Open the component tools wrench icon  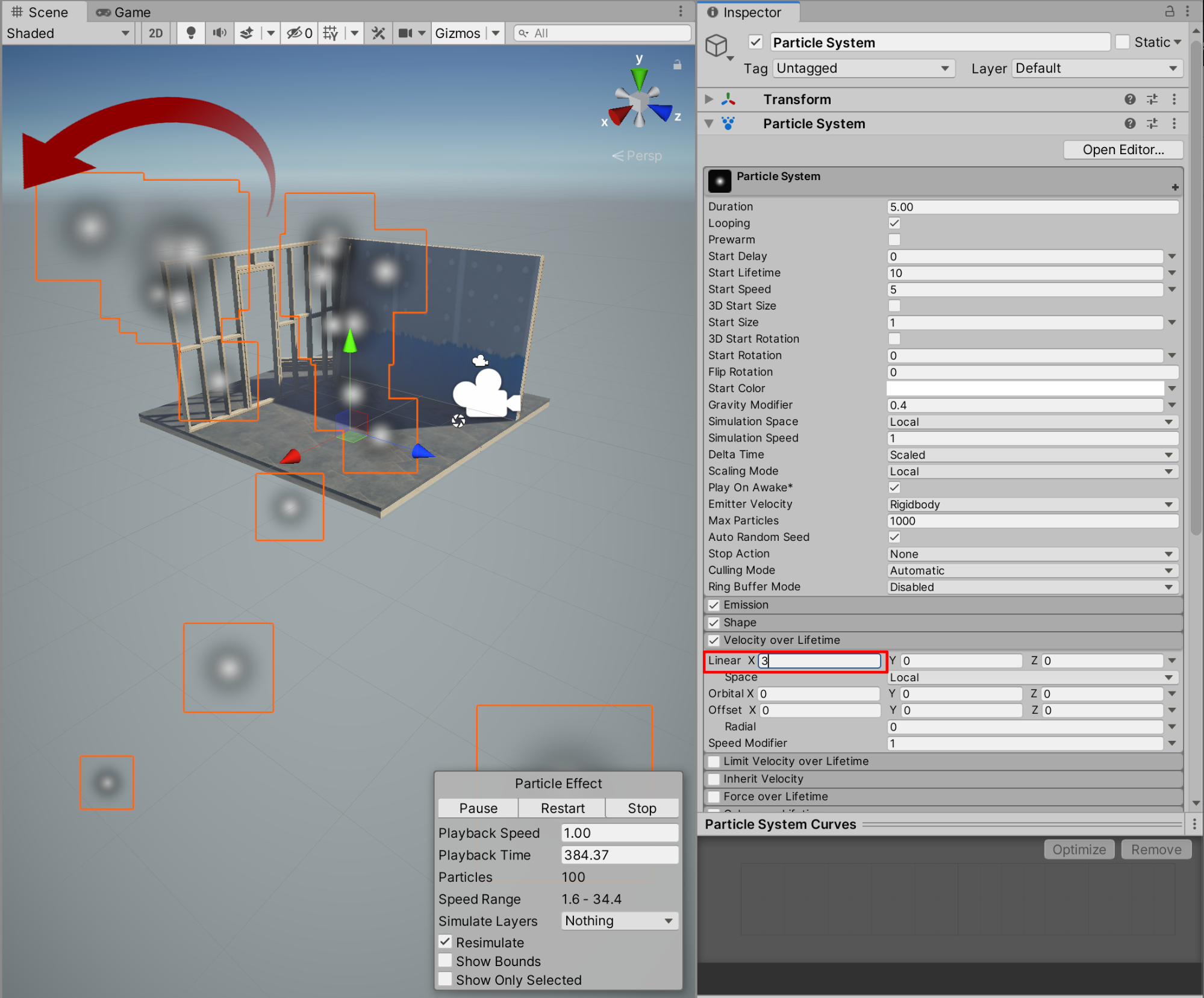378,33
